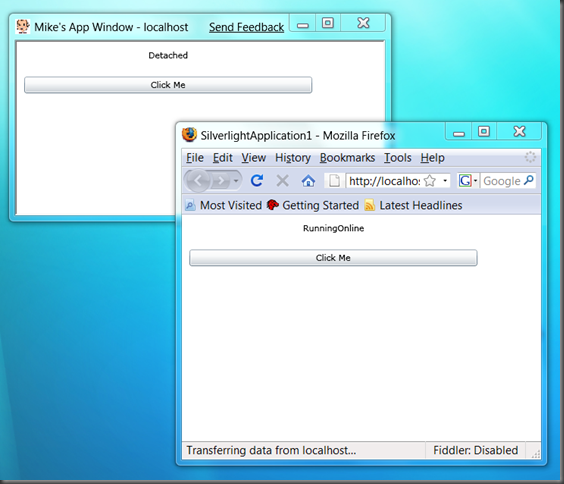The height and width of the screenshot is (484, 564).
Task: Maximize the Firefox window
Action: [x=484, y=131]
